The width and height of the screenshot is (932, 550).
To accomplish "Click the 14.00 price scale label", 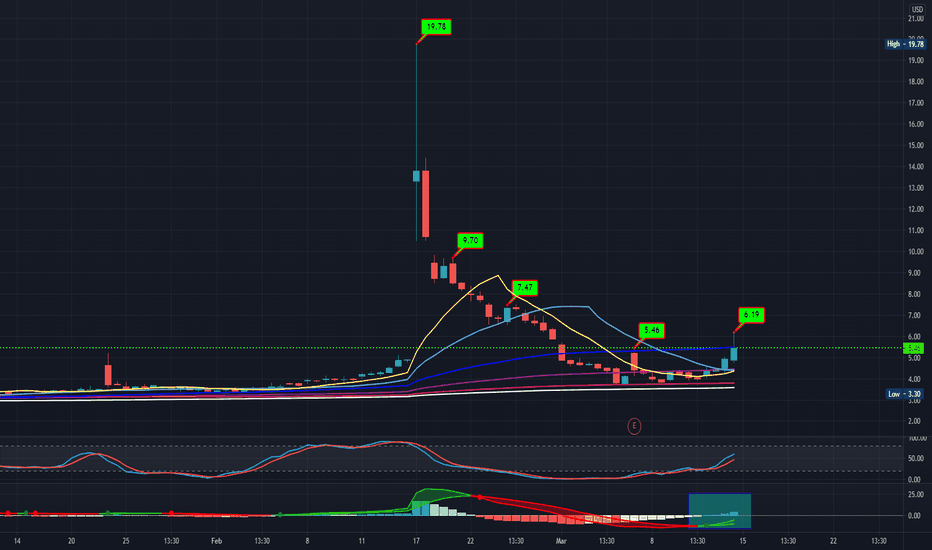I will [x=916, y=167].
